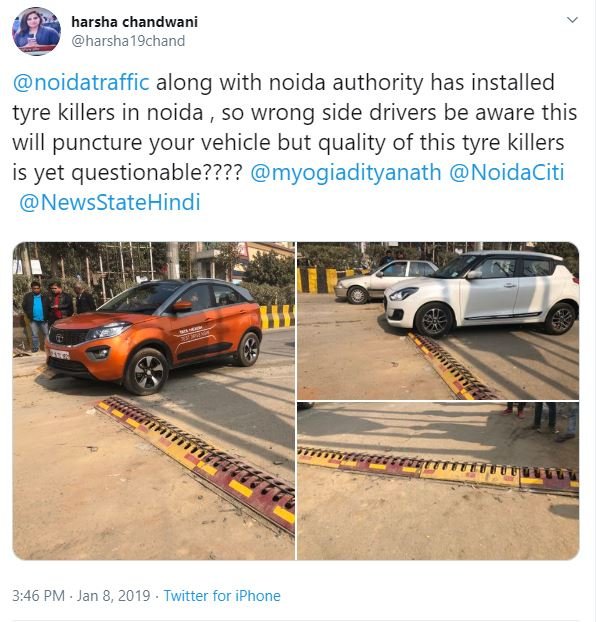
Task: Open harsha chandwani's profile picture
Action: click(x=37, y=31)
